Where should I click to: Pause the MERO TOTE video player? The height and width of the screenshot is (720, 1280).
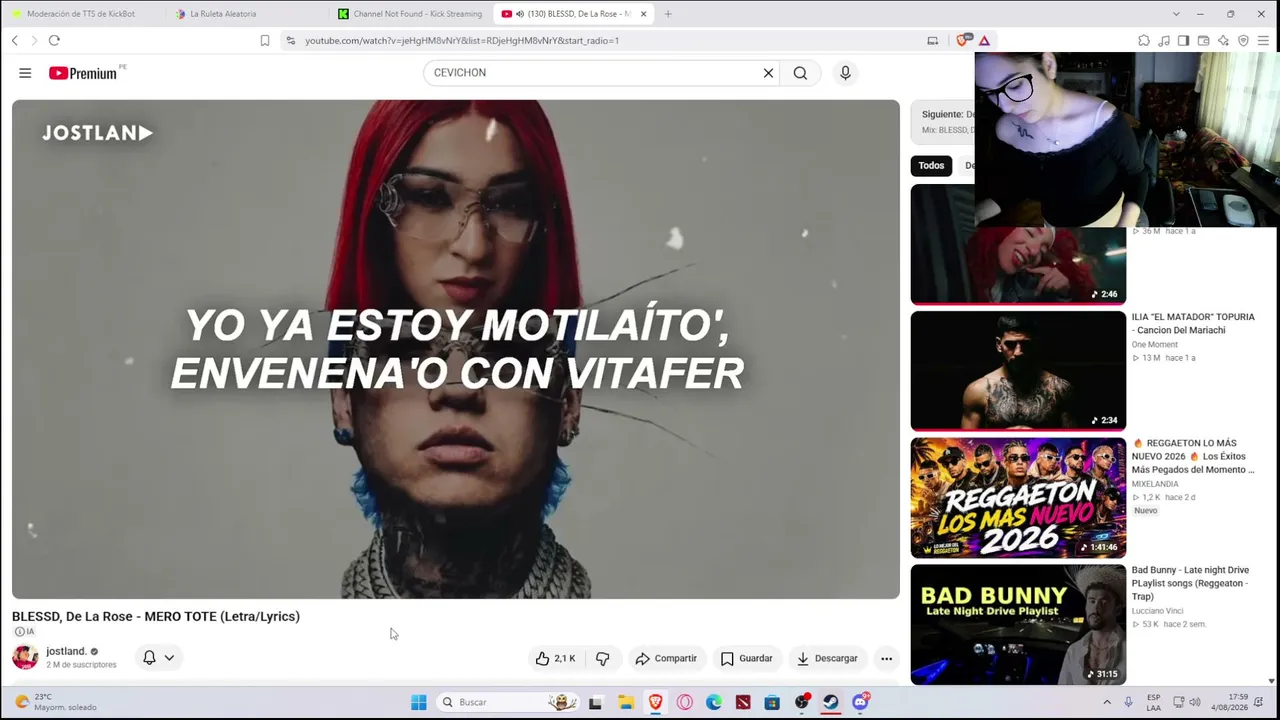coord(456,349)
